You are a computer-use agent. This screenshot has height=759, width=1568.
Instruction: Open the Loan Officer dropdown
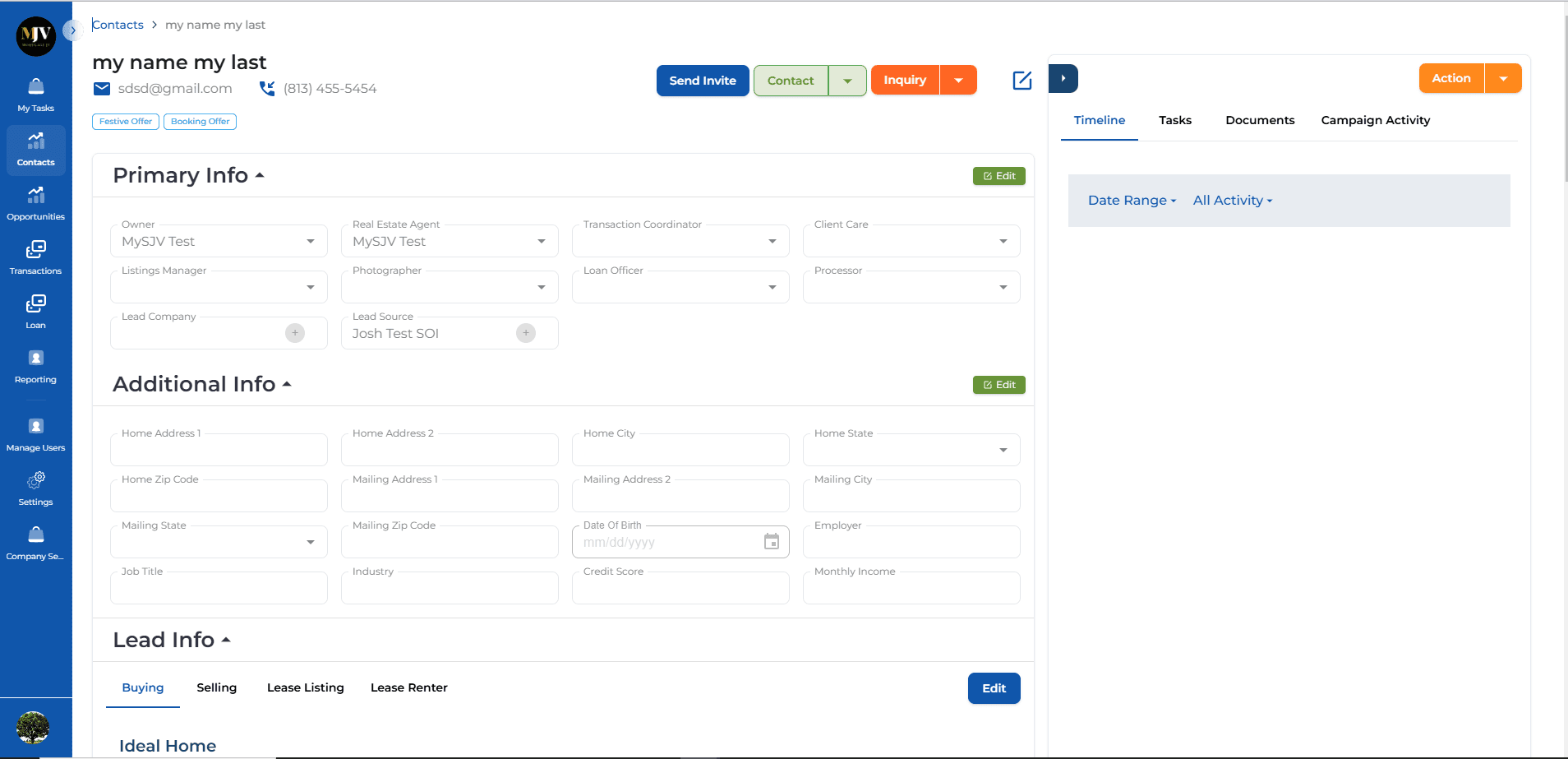(680, 287)
